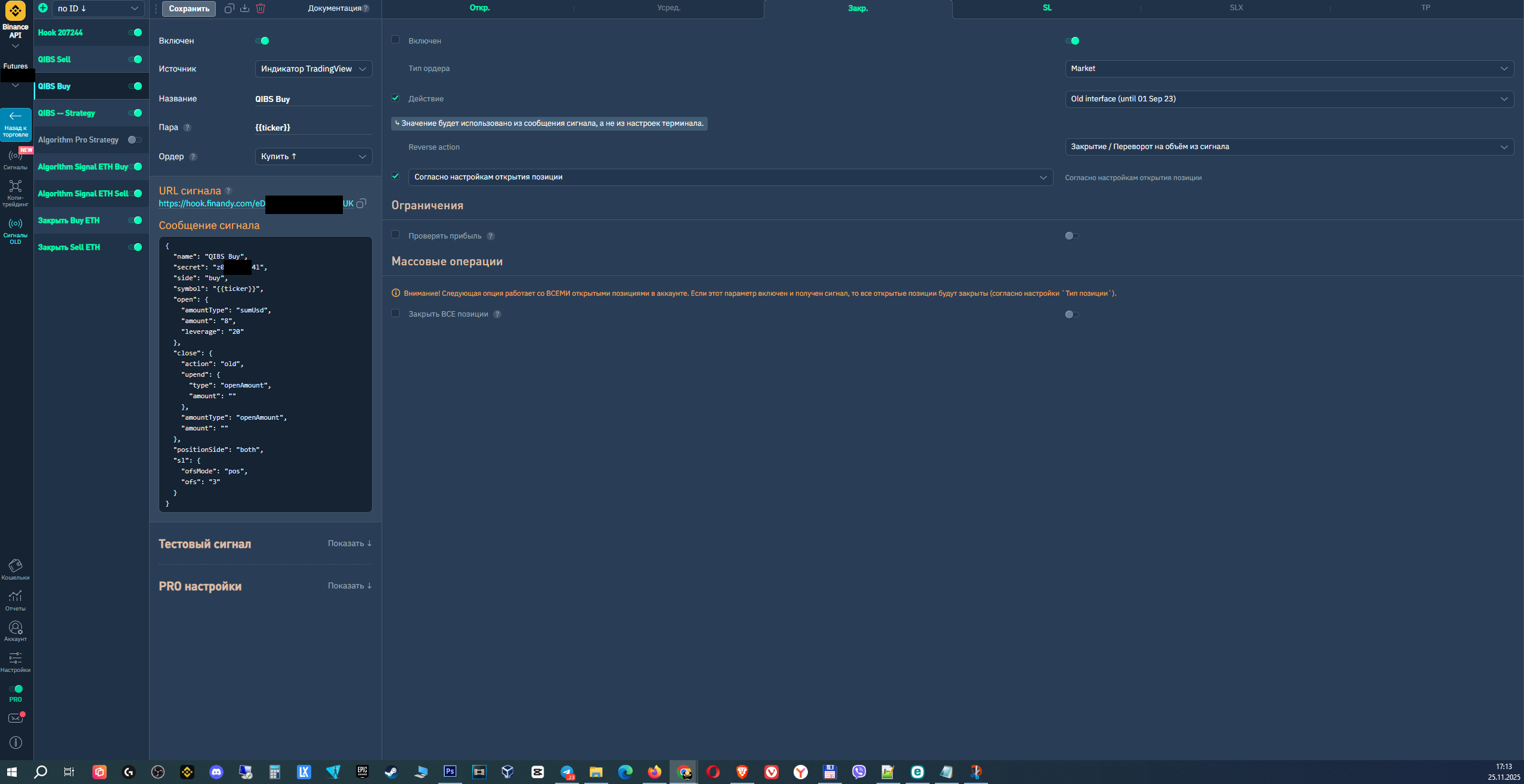Open Аккаунт icon in sidebar
The image size is (1524, 784).
click(16, 631)
